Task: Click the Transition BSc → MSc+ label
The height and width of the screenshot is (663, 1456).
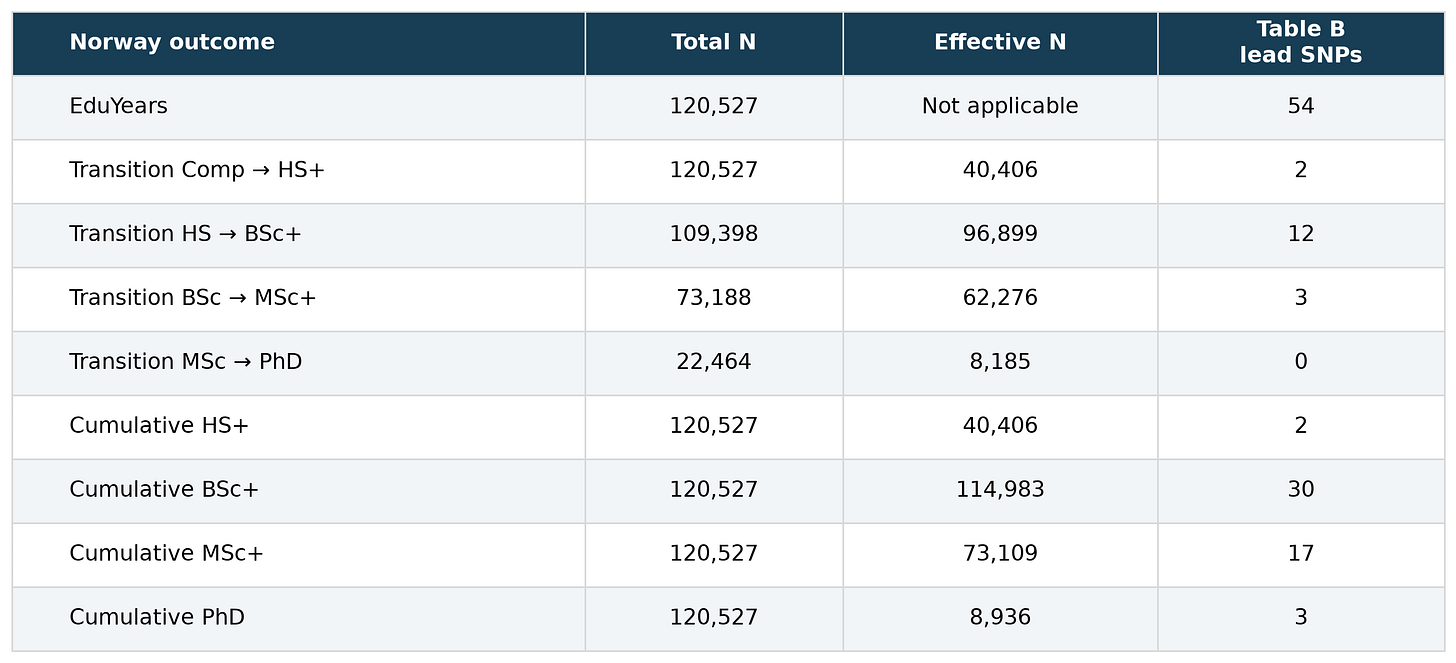Action: click(193, 298)
